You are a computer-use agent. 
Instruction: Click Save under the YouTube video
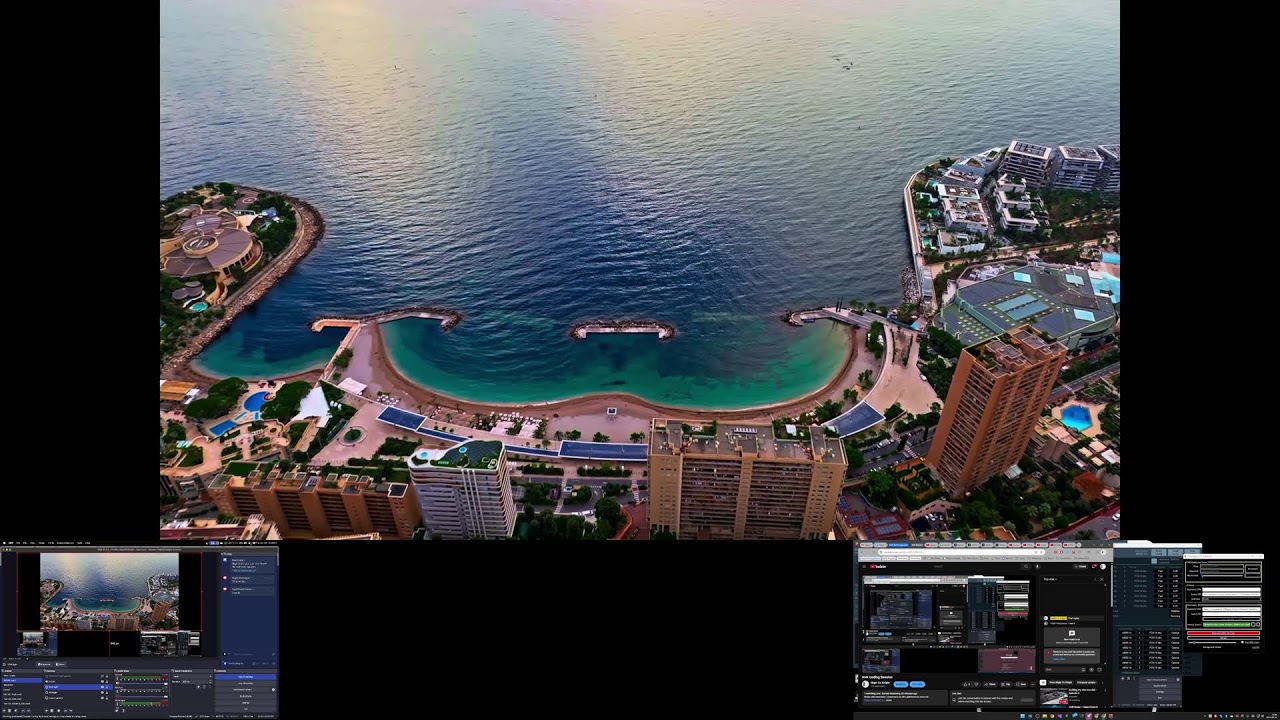1022,684
